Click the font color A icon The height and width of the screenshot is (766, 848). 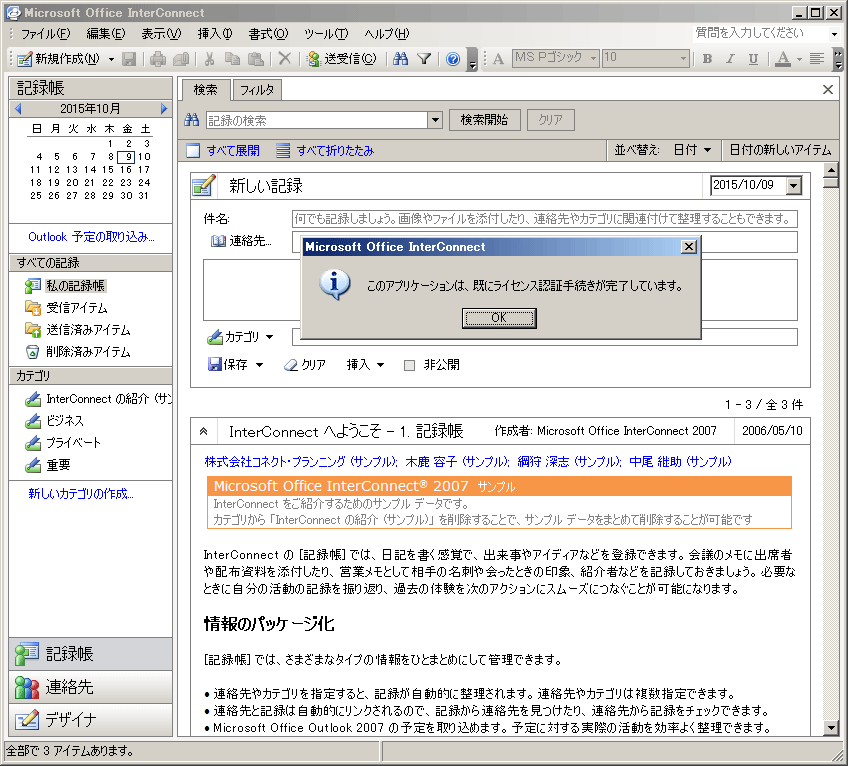(783, 58)
